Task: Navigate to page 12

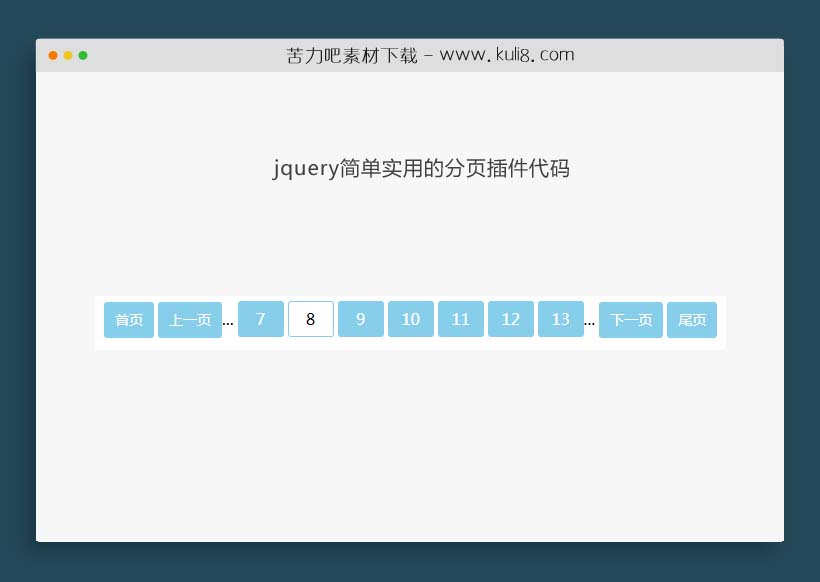Action: [x=511, y=319]
